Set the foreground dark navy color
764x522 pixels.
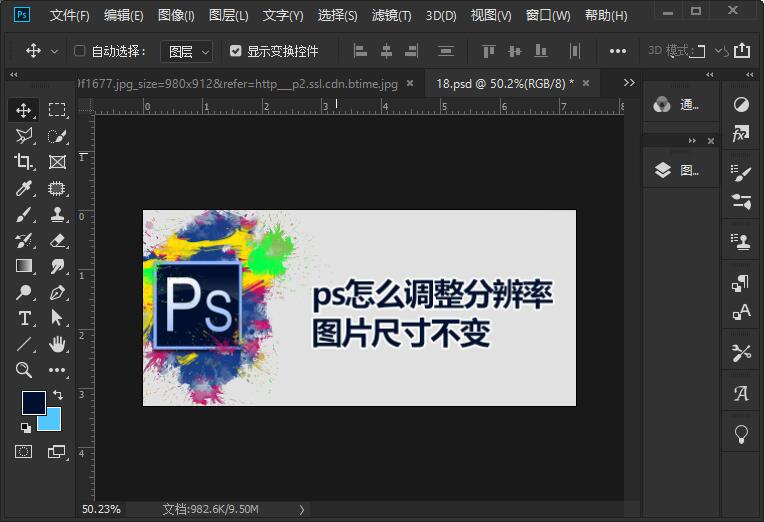(x=34, y=403)
